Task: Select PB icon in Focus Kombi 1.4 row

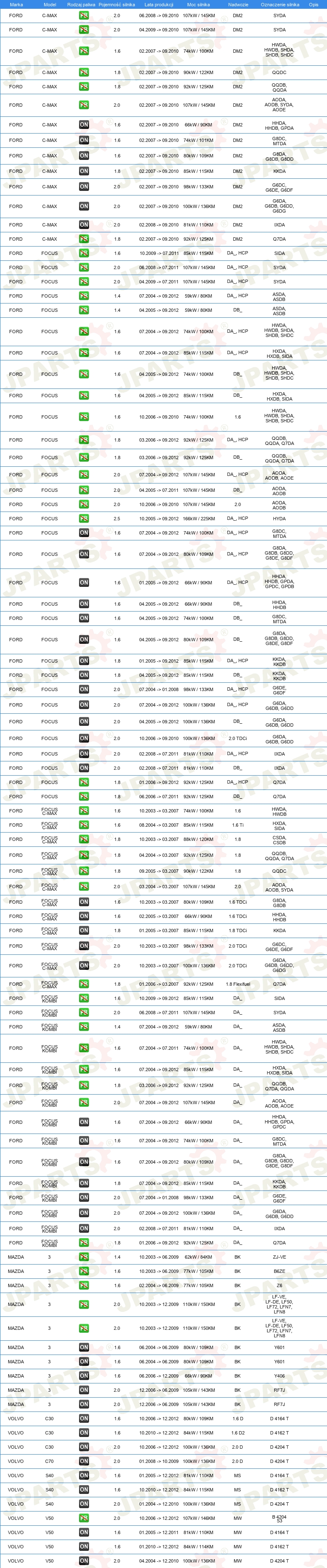Action: (84, 1027)
